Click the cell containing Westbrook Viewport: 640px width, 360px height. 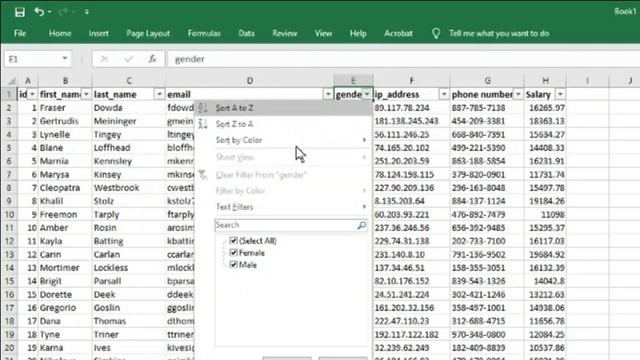click(129, 188)
